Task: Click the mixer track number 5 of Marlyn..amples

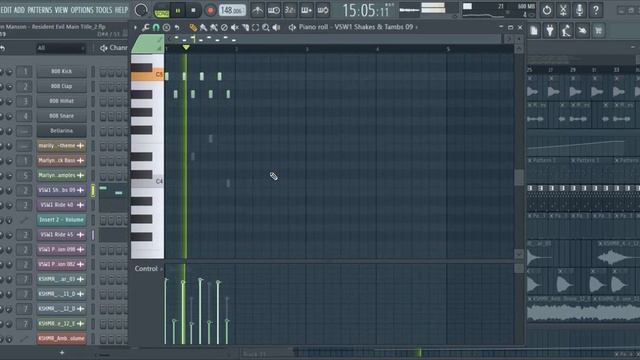Action: click(x=24, y=176)
